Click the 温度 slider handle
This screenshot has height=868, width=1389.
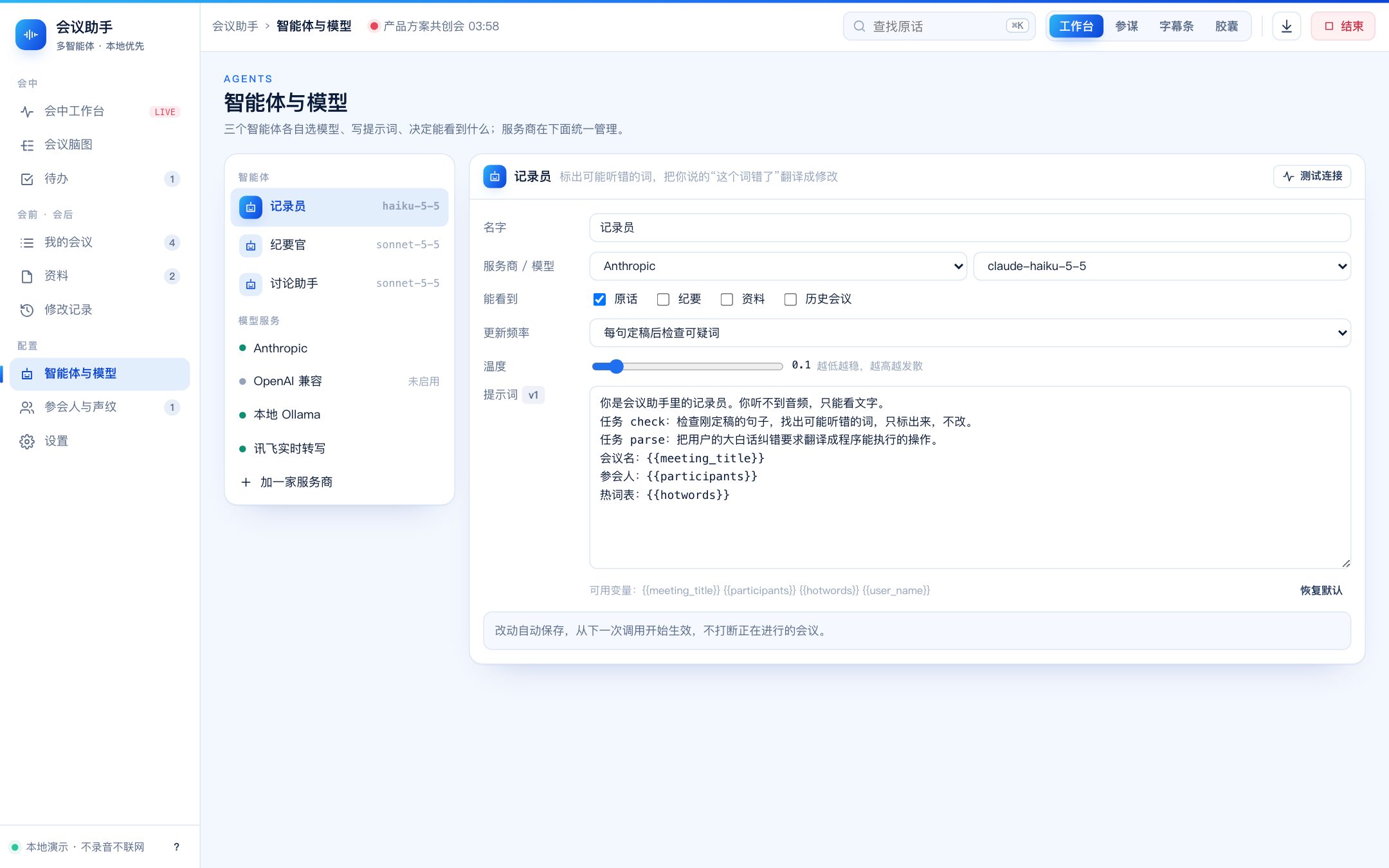pos(616,366)
